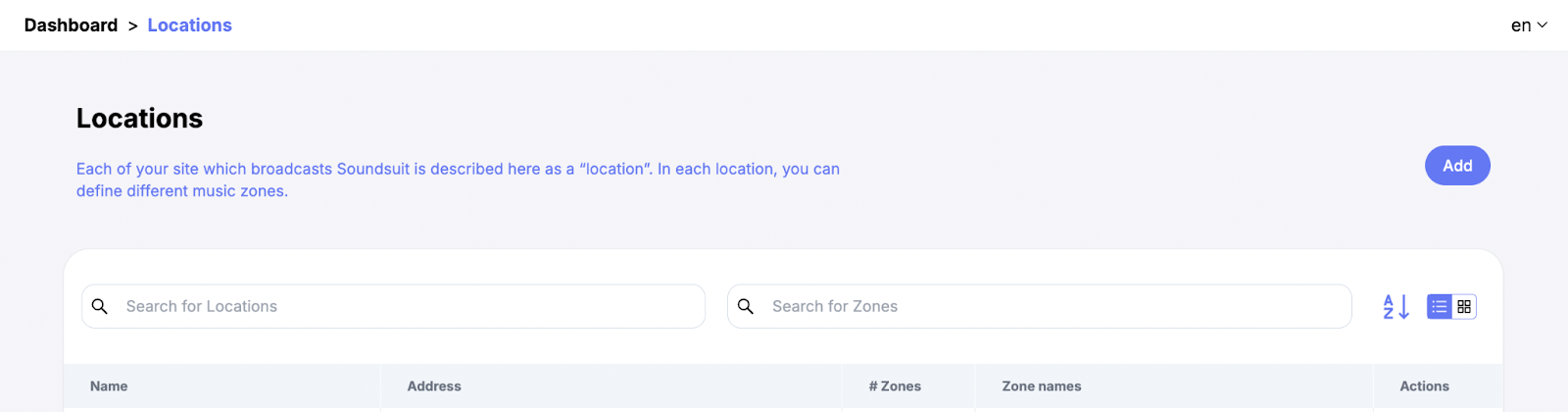Click the Name column header

pyautogui.click(x=109, y=386)
